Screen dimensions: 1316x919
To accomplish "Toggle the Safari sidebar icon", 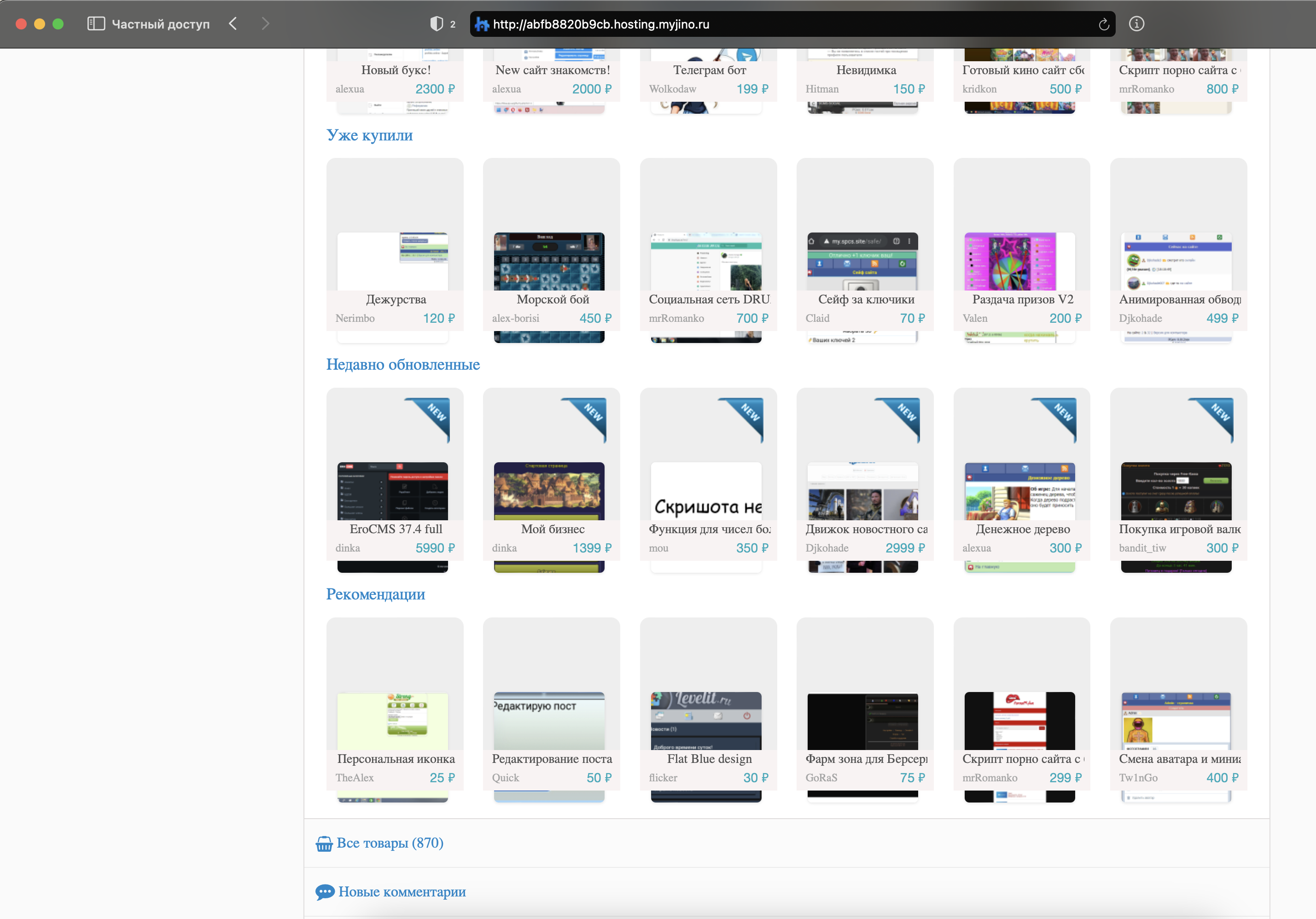I will click(x=96, y=23).
